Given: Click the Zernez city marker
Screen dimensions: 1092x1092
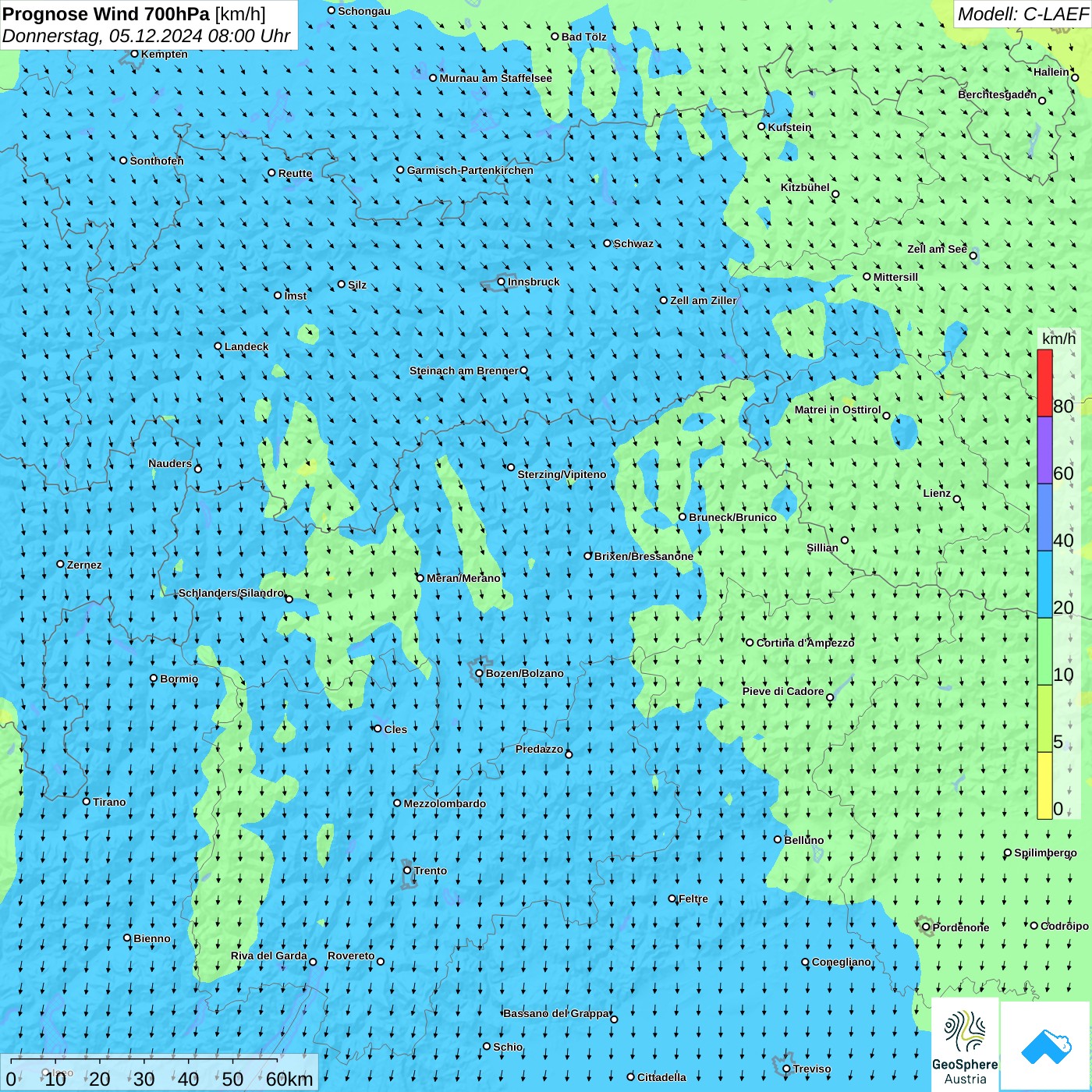Looking at the screenshot, I should click(60, 564).
